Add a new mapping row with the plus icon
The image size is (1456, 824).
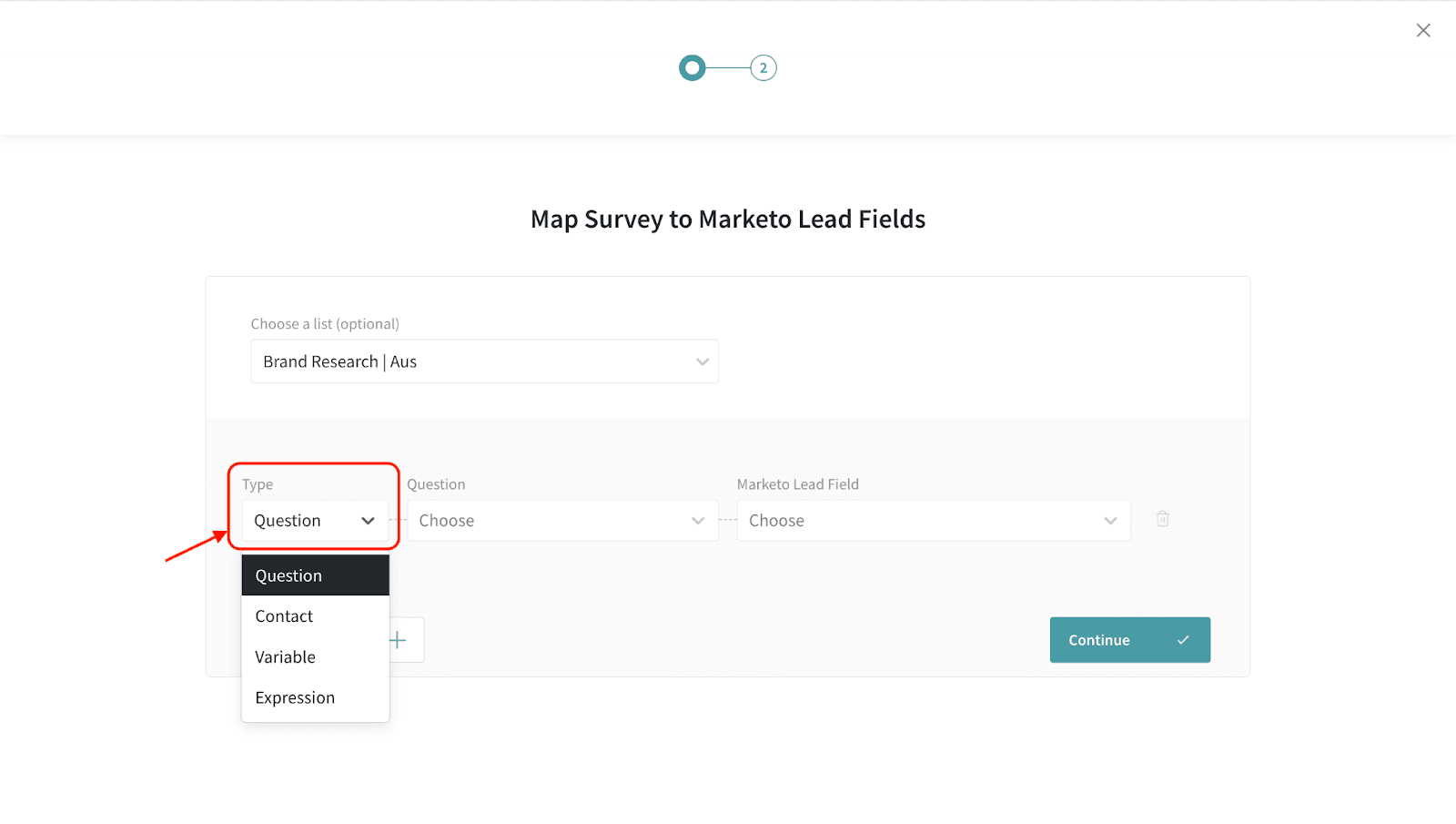(399, 640)
